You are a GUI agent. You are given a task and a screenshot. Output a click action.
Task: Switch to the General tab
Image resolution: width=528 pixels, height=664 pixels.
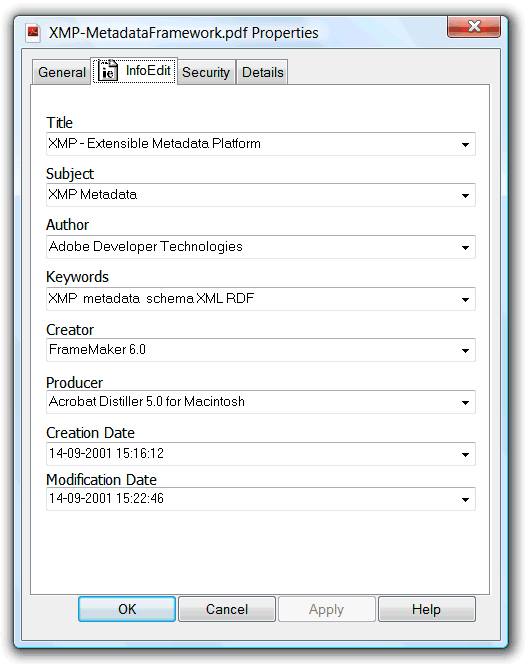[x=62, y=72]
